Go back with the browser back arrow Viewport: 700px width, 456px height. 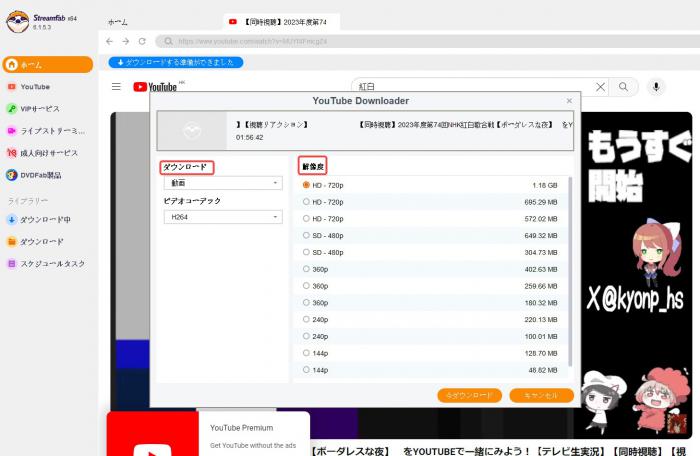tap(109, 41)
